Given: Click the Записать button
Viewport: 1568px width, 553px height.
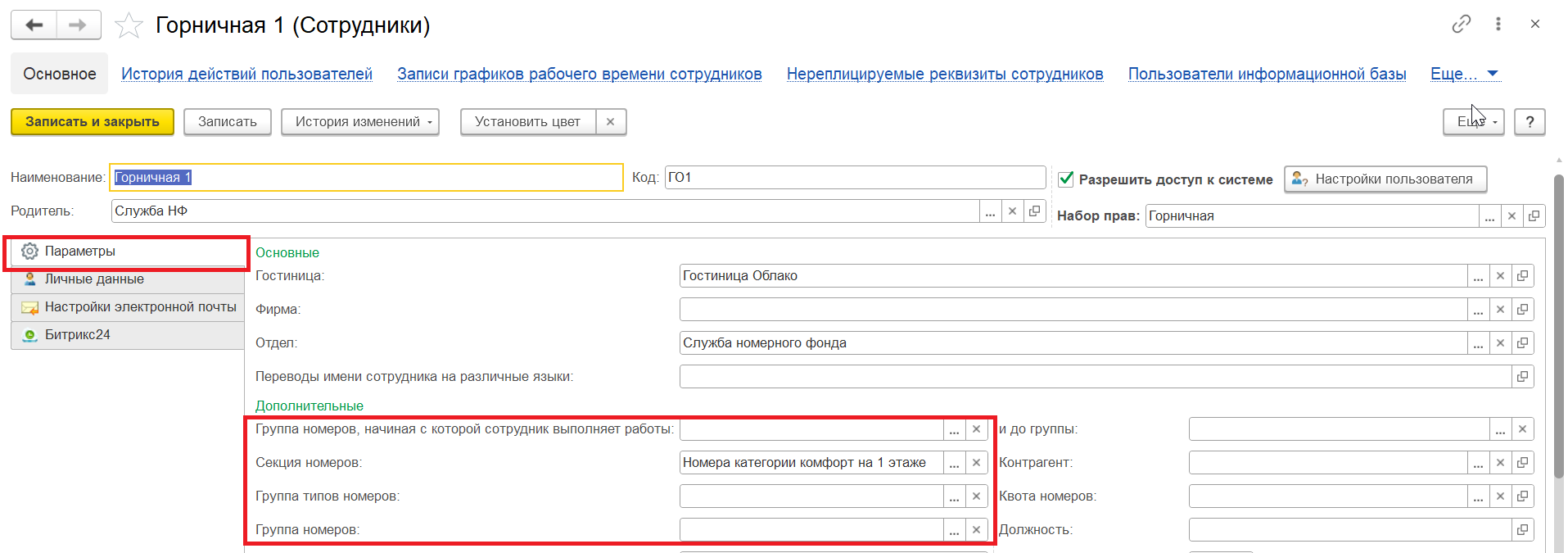Looking at the screenshot, I should [228, 121].
